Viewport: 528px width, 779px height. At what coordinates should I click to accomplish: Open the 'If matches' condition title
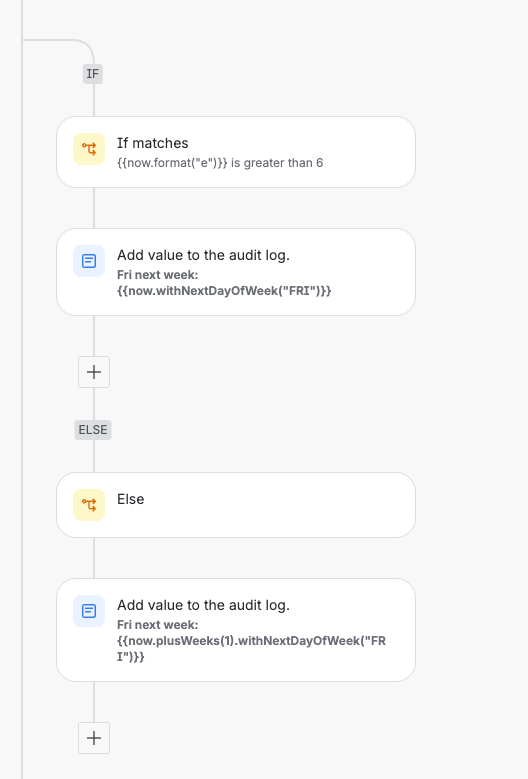[x=152, y=143]
